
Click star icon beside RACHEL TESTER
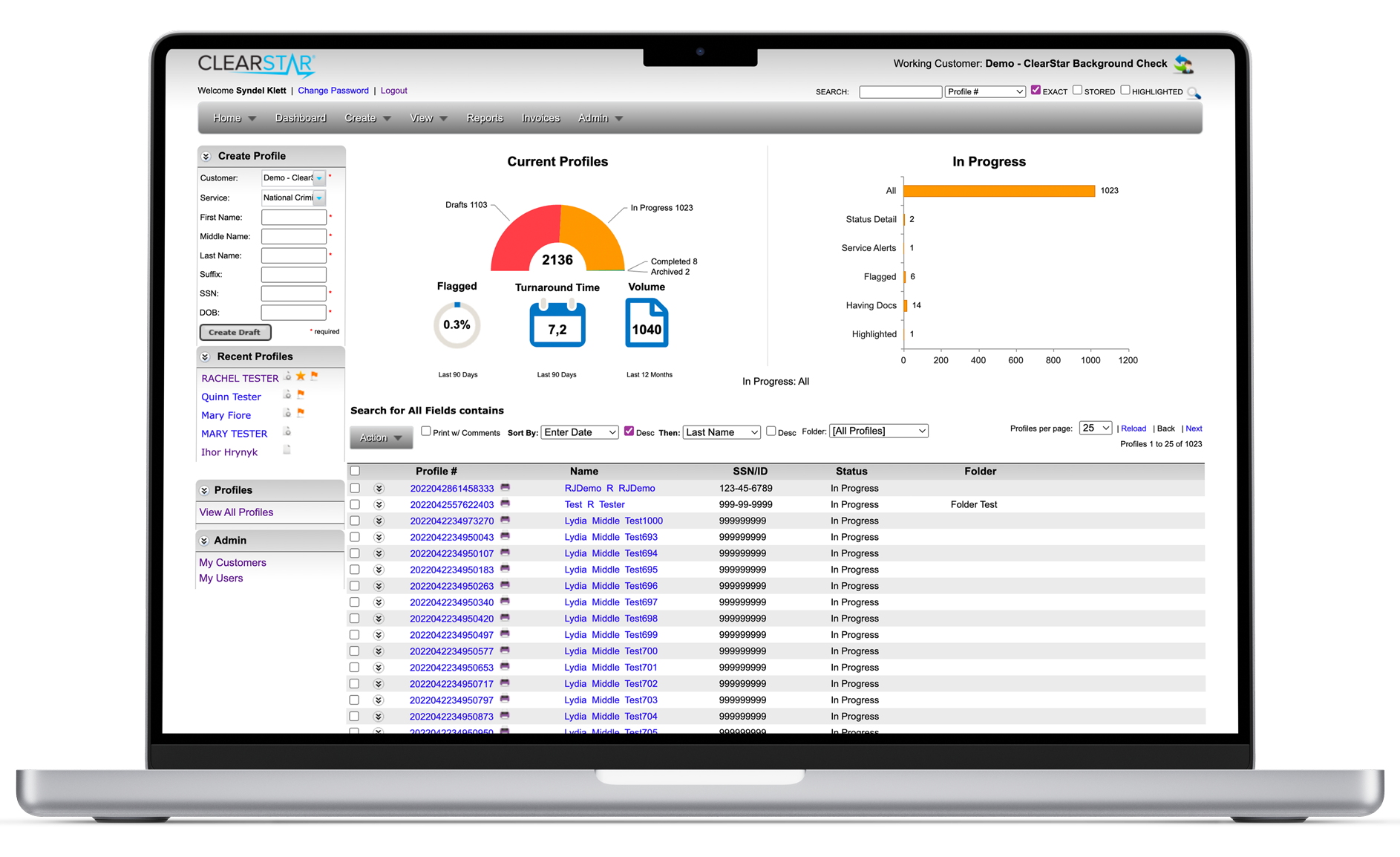point(301,377)
